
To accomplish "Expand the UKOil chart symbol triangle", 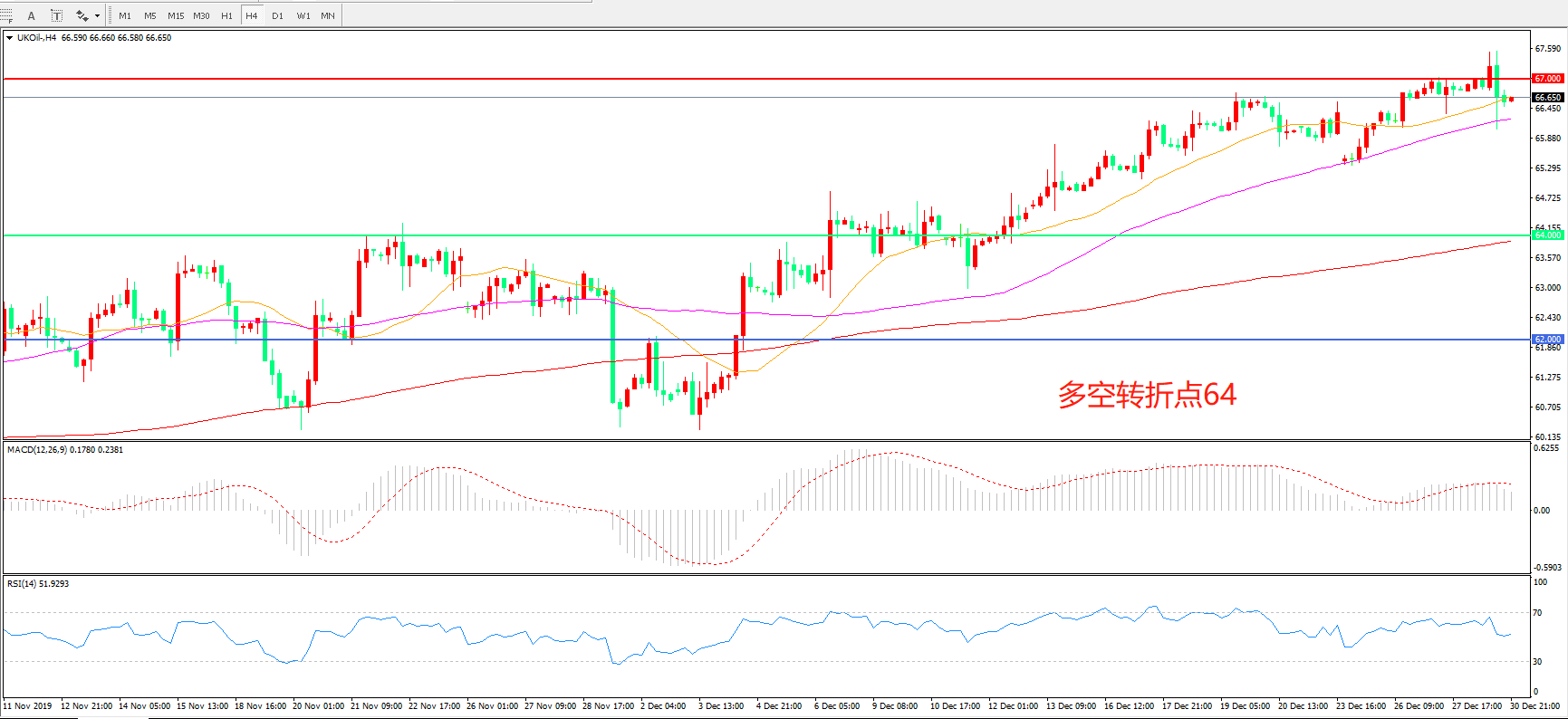I will pos(9,38).
